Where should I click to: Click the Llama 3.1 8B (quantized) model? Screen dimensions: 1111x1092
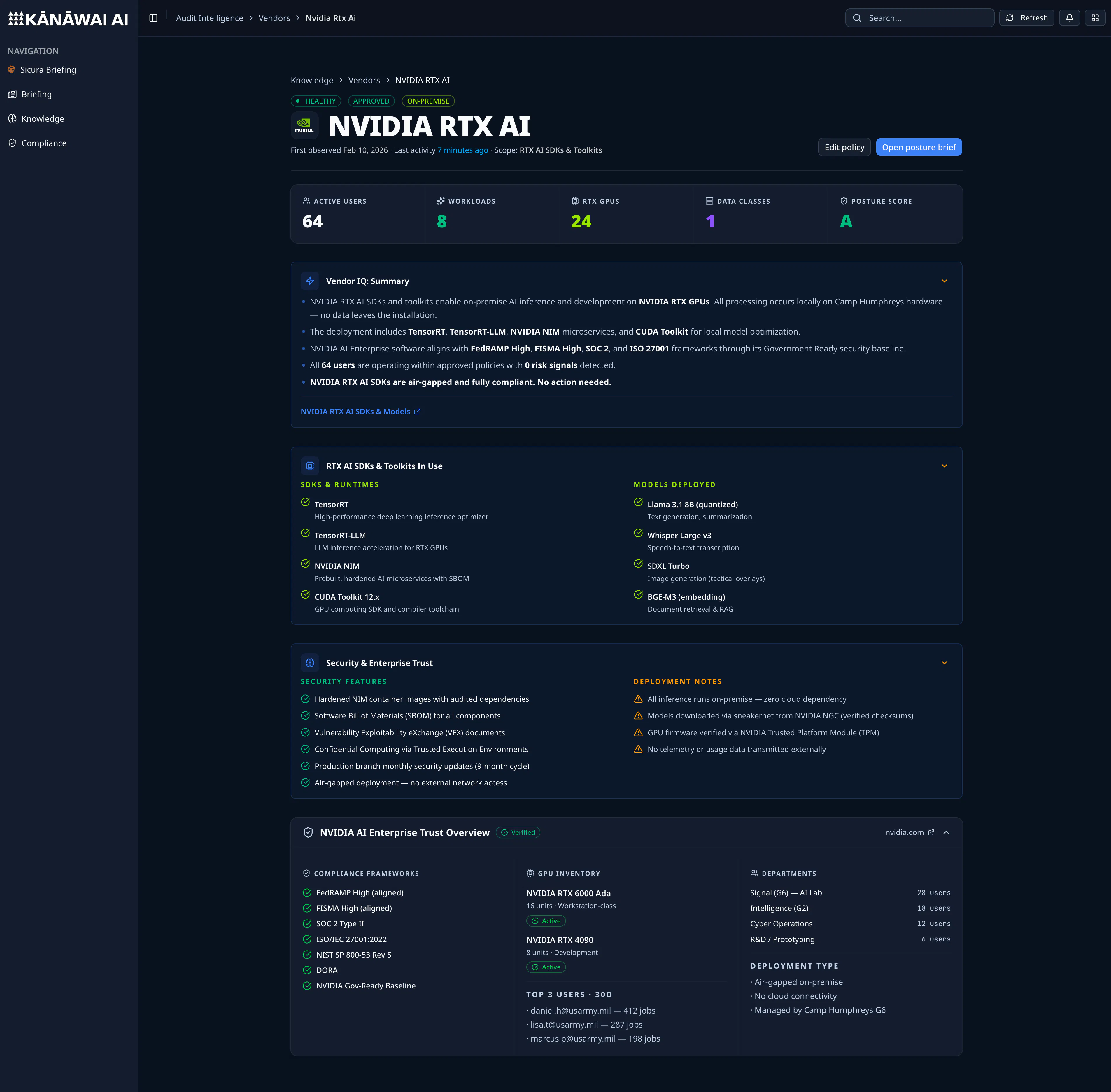point(693,504)
